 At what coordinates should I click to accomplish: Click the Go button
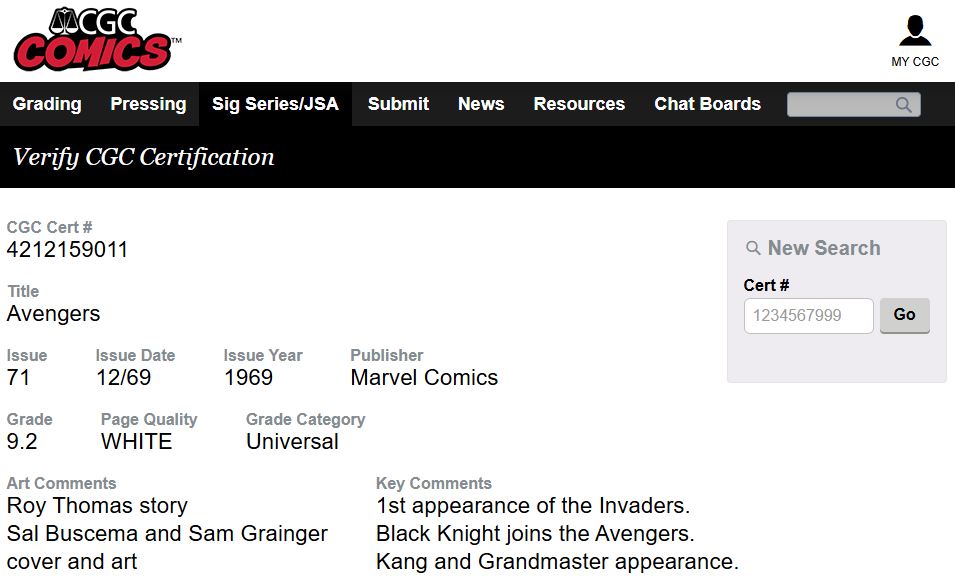tap(904, 315)
